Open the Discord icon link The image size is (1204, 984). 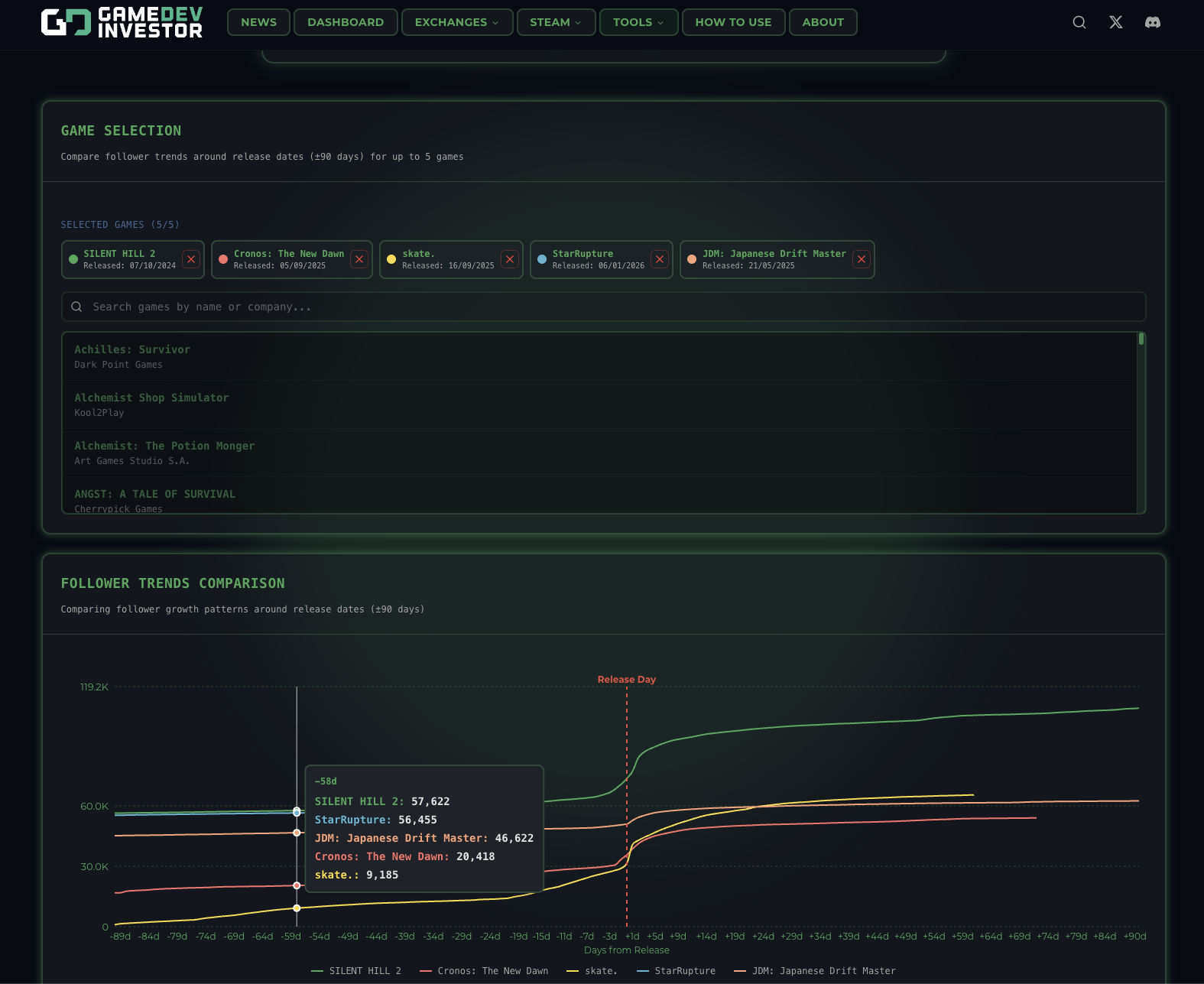(1153, 22)
